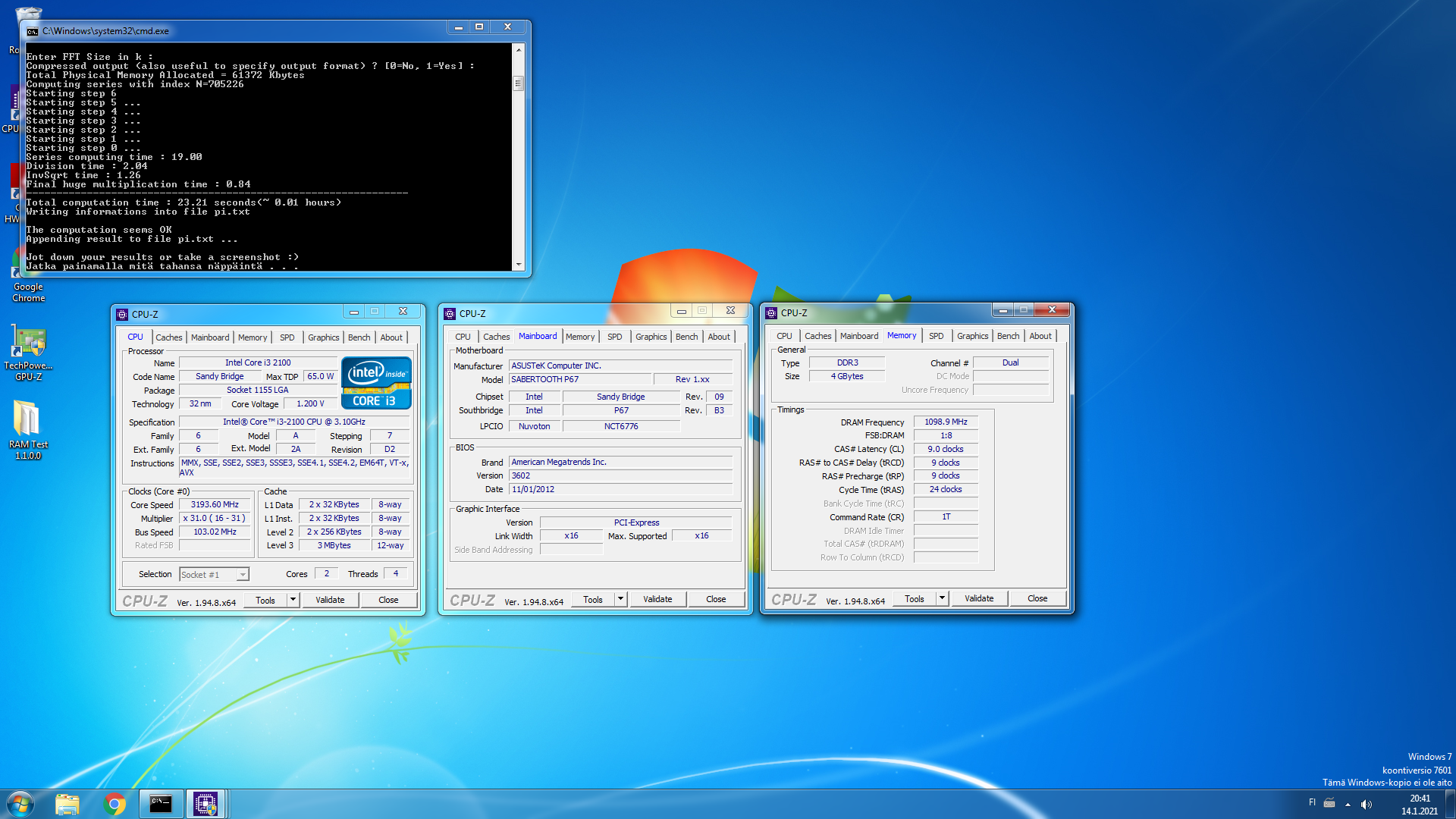Image resolution: width=1456 pixels, height=819 pixels.
Task: Click the FI language indicator
Action: pos(1312,802)
